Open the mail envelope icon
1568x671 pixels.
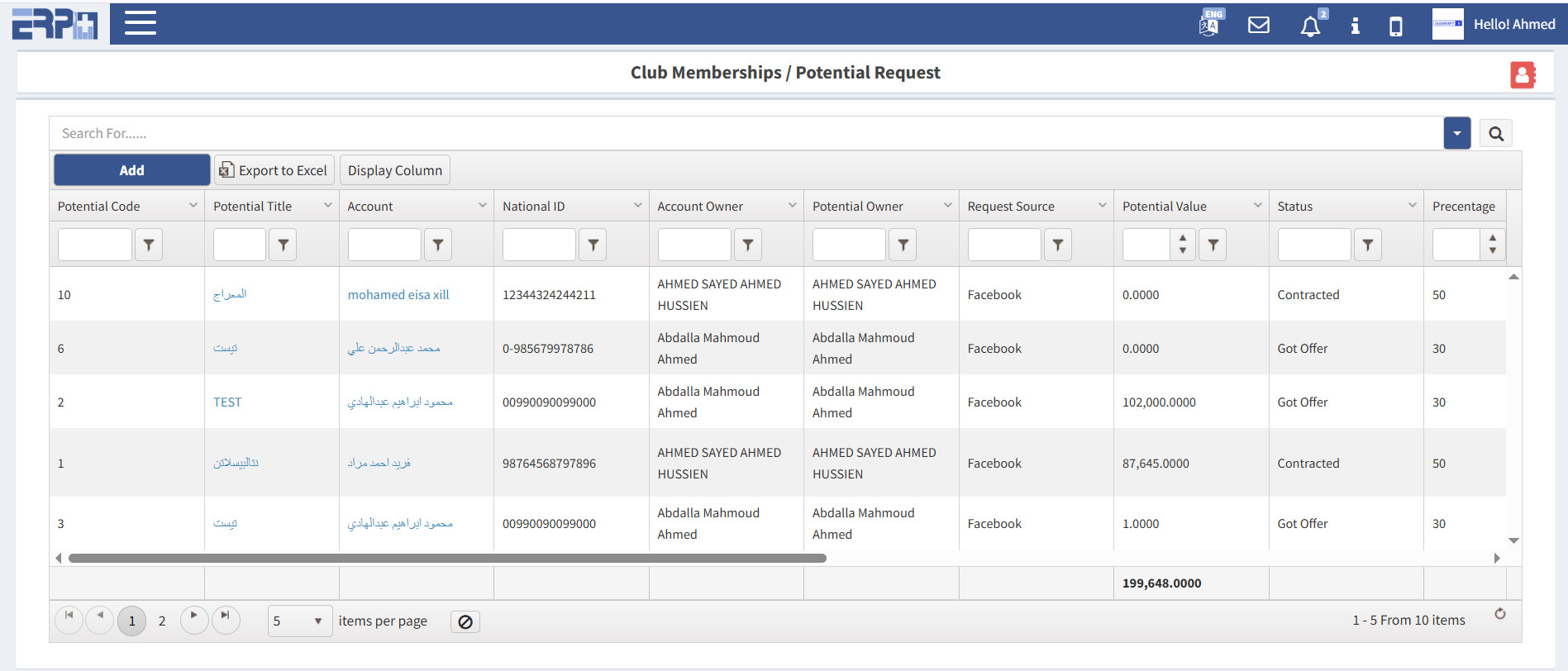coord(1258,25)
